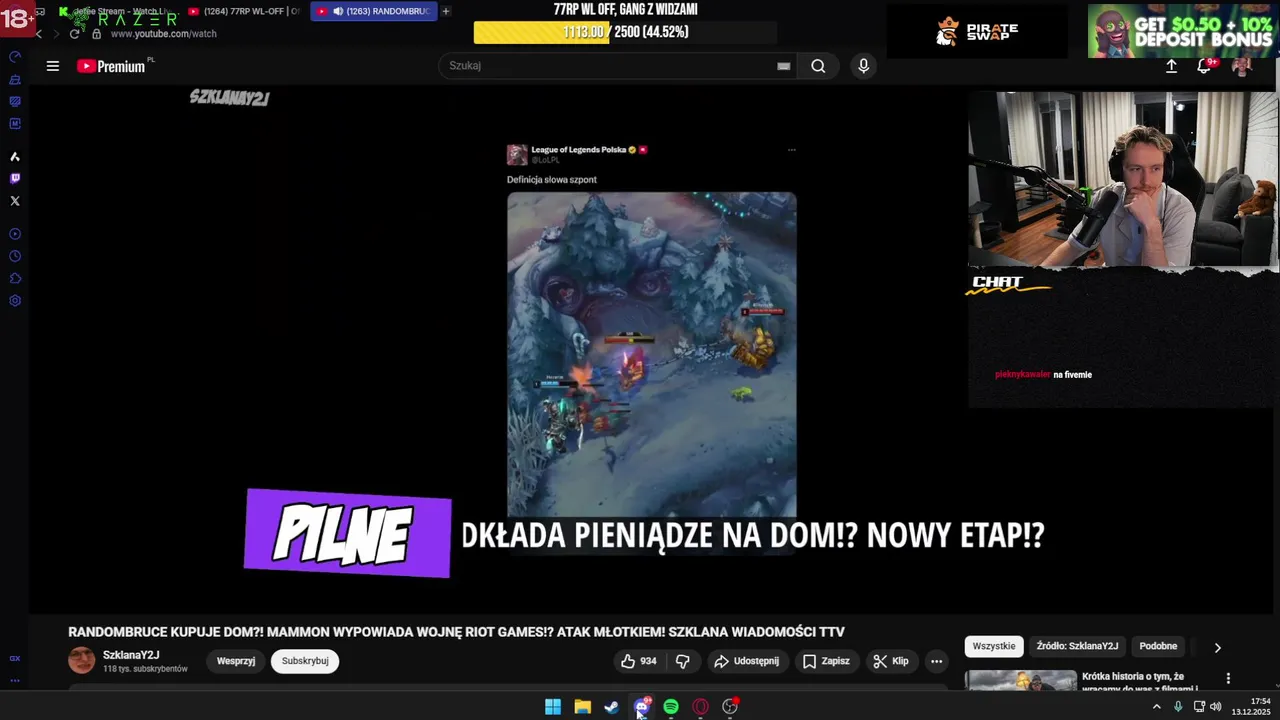The image size is (1280, 720).
Task: Click the search magnifier button
Action: (x=818, y=66)
